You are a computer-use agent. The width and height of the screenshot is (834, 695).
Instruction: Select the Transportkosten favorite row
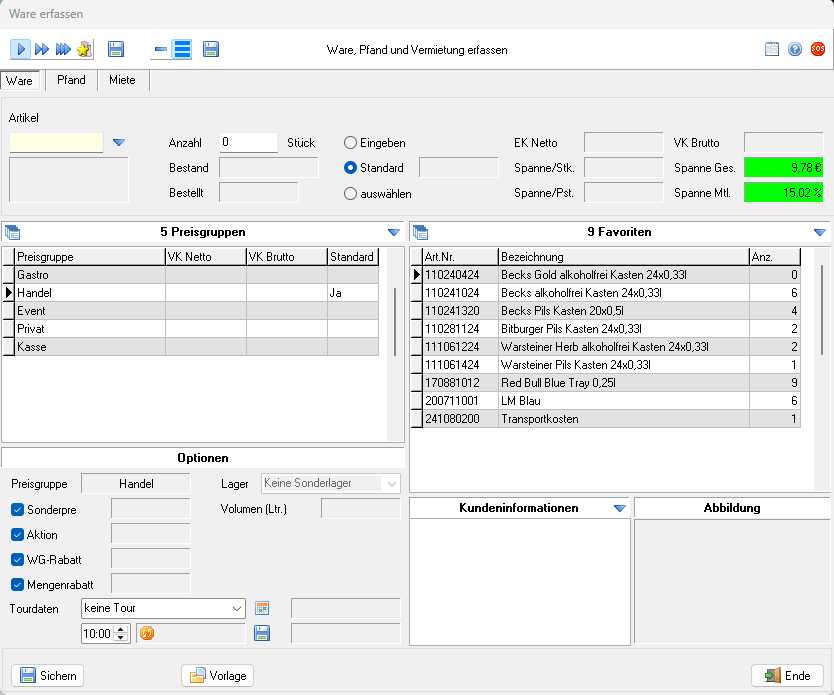tap(606, 420)
